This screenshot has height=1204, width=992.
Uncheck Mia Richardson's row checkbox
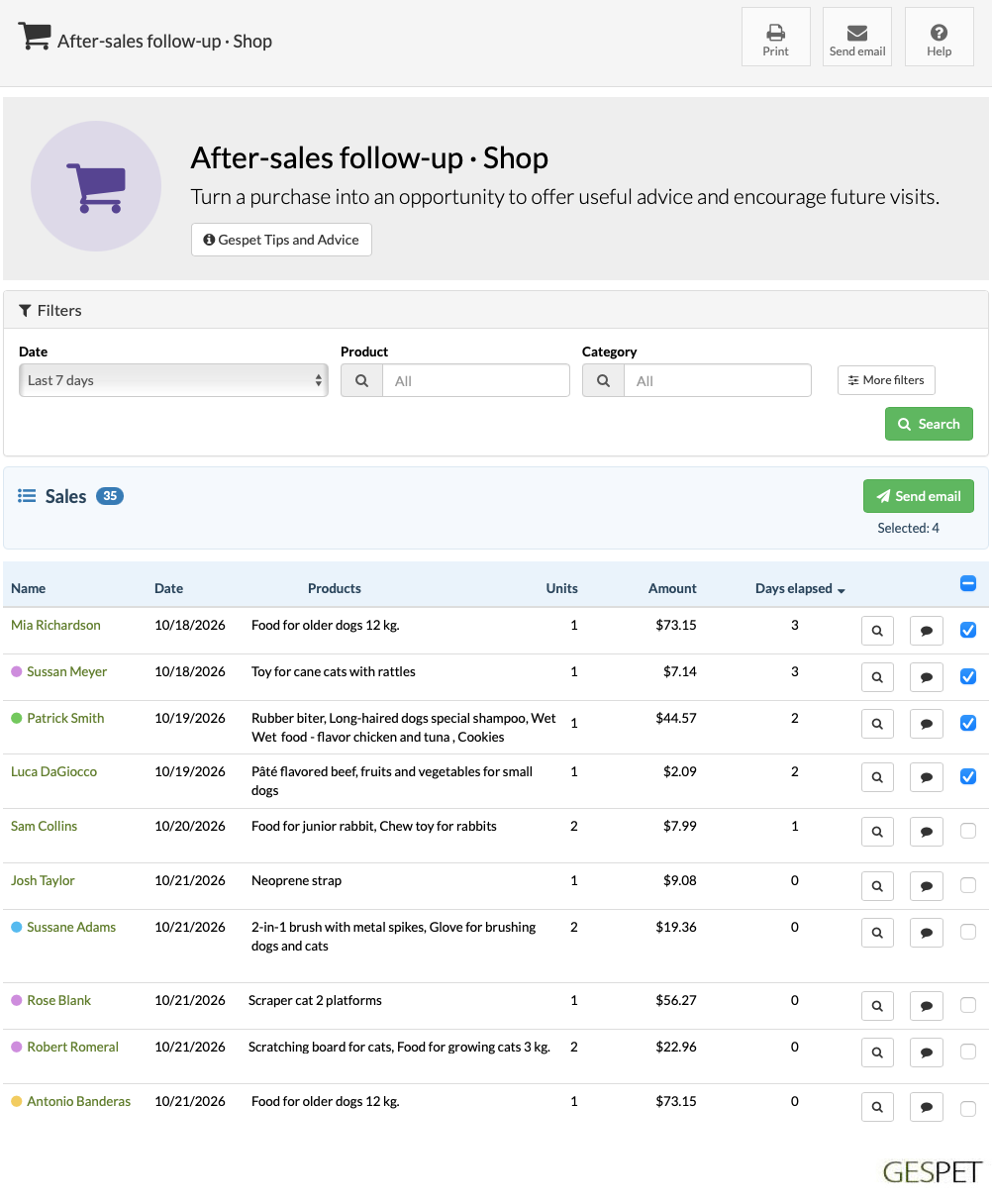click(968, 630)
